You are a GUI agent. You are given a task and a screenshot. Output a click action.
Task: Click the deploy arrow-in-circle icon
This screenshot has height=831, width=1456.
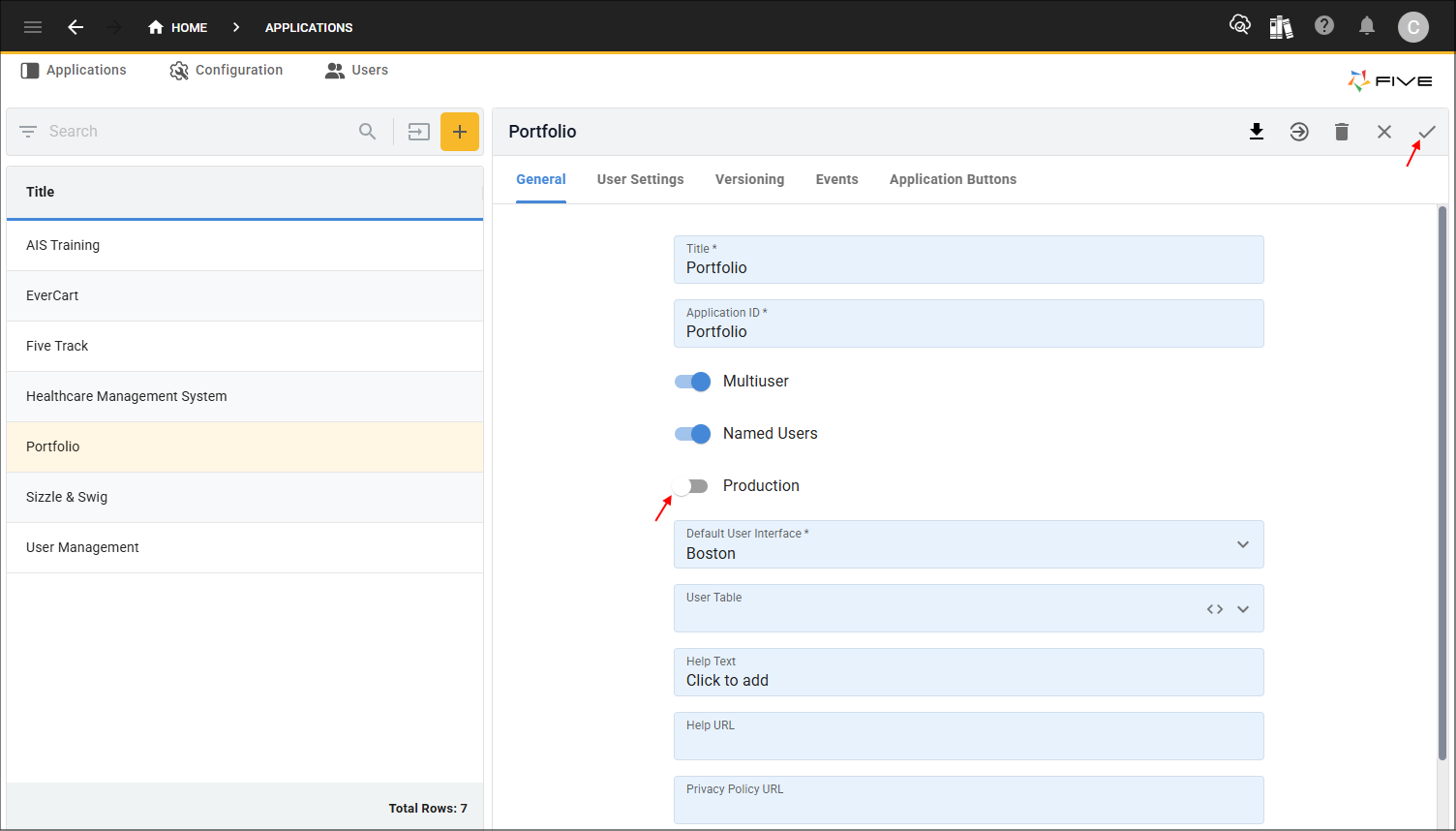pyautogui.click(x=1299, y=132)
